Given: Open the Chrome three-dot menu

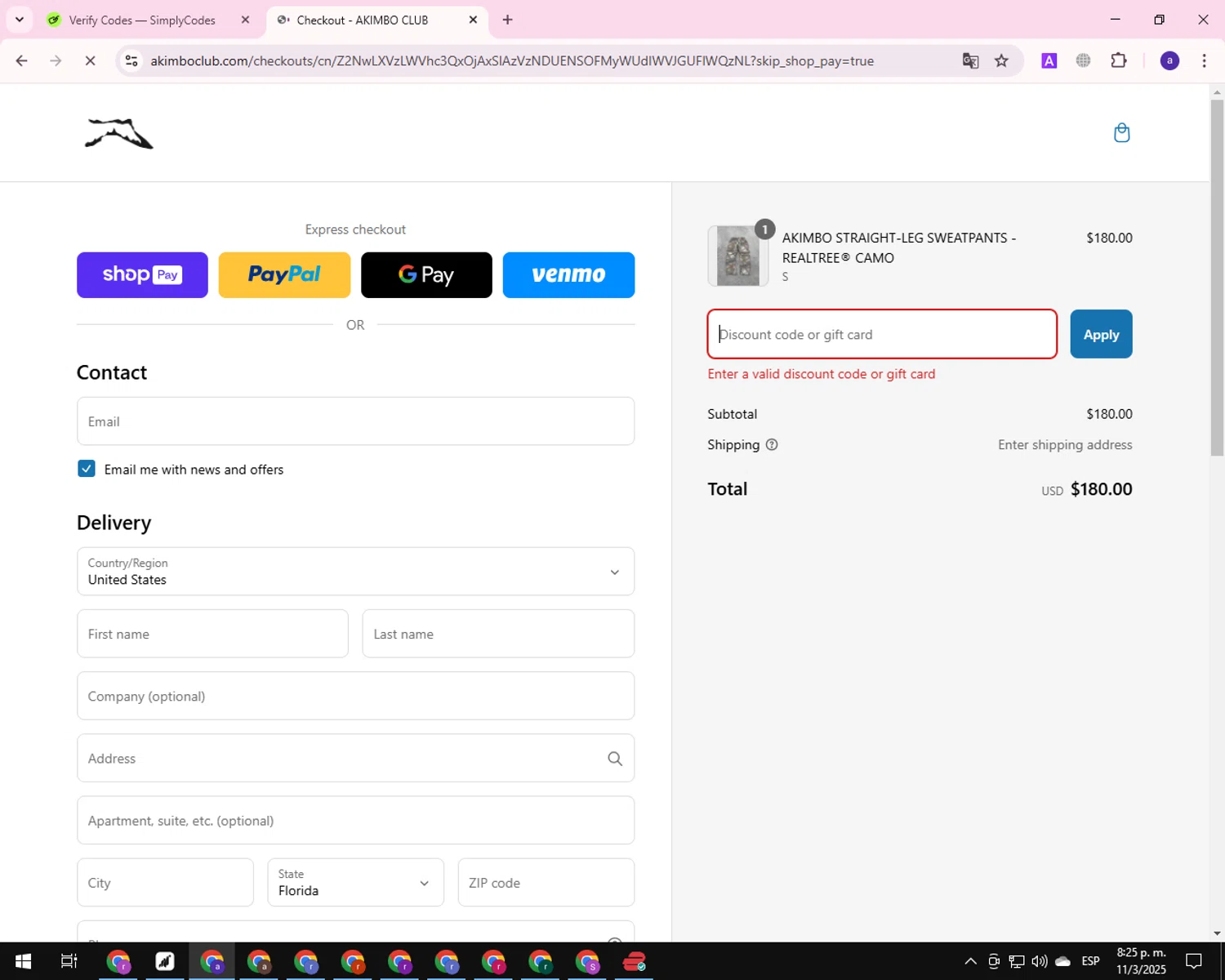Looking at the screenshot, I should tap(1204, 60).
